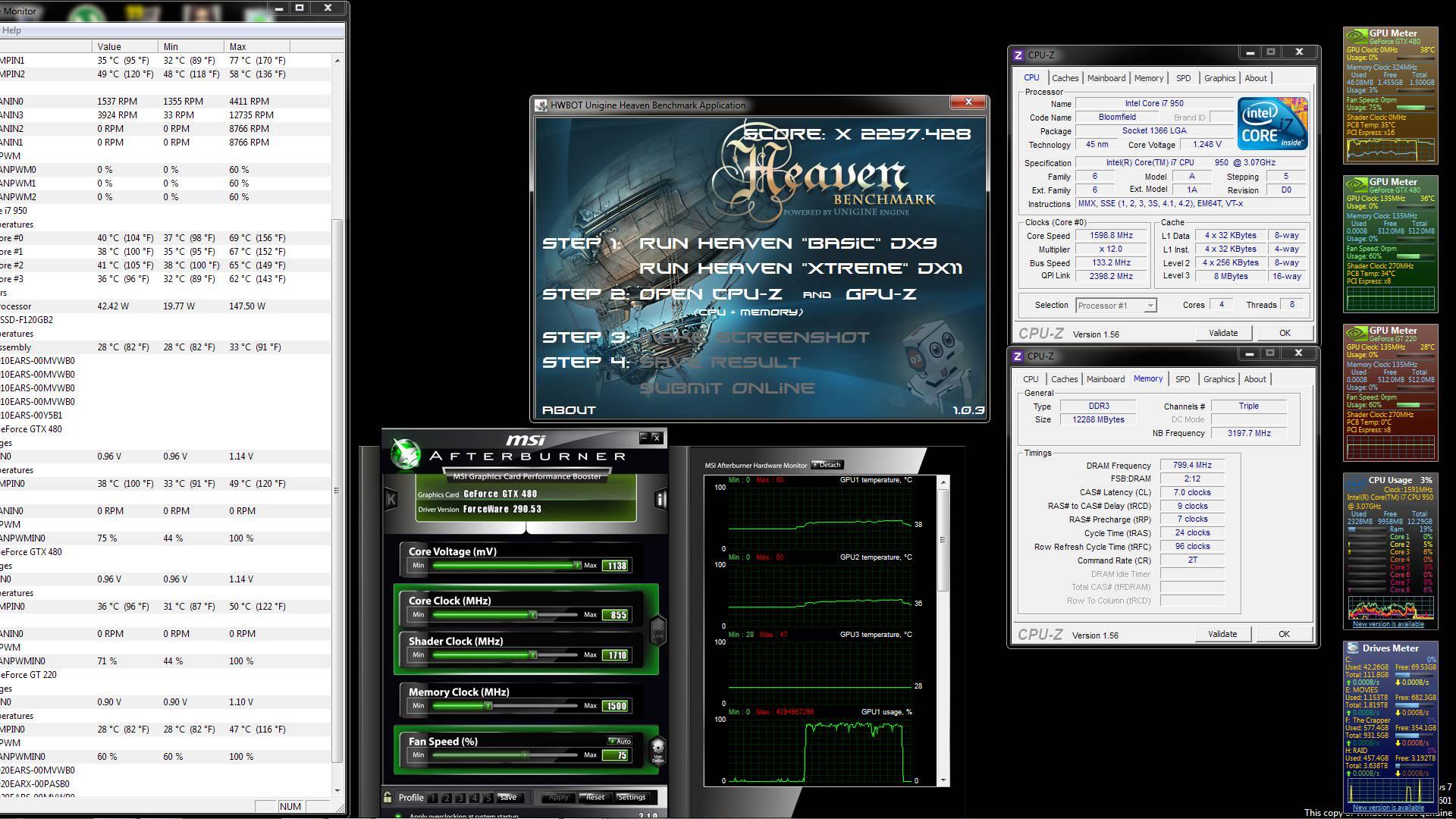
Task: Click the Reset button in Afterburner
Action: [595, 797]
